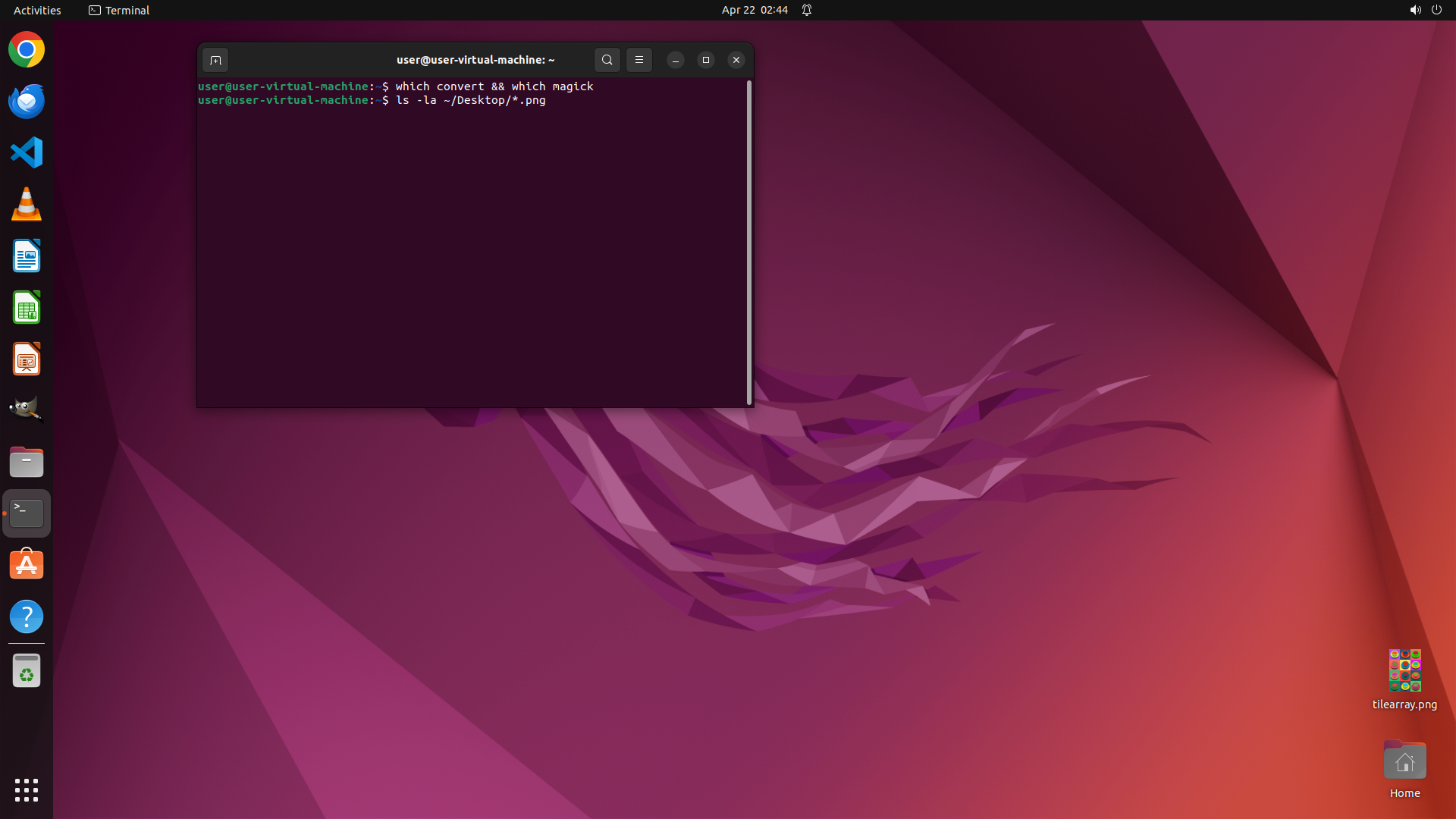Open the Files manager
1456x819 pixels.
click(x=27, y=462)
